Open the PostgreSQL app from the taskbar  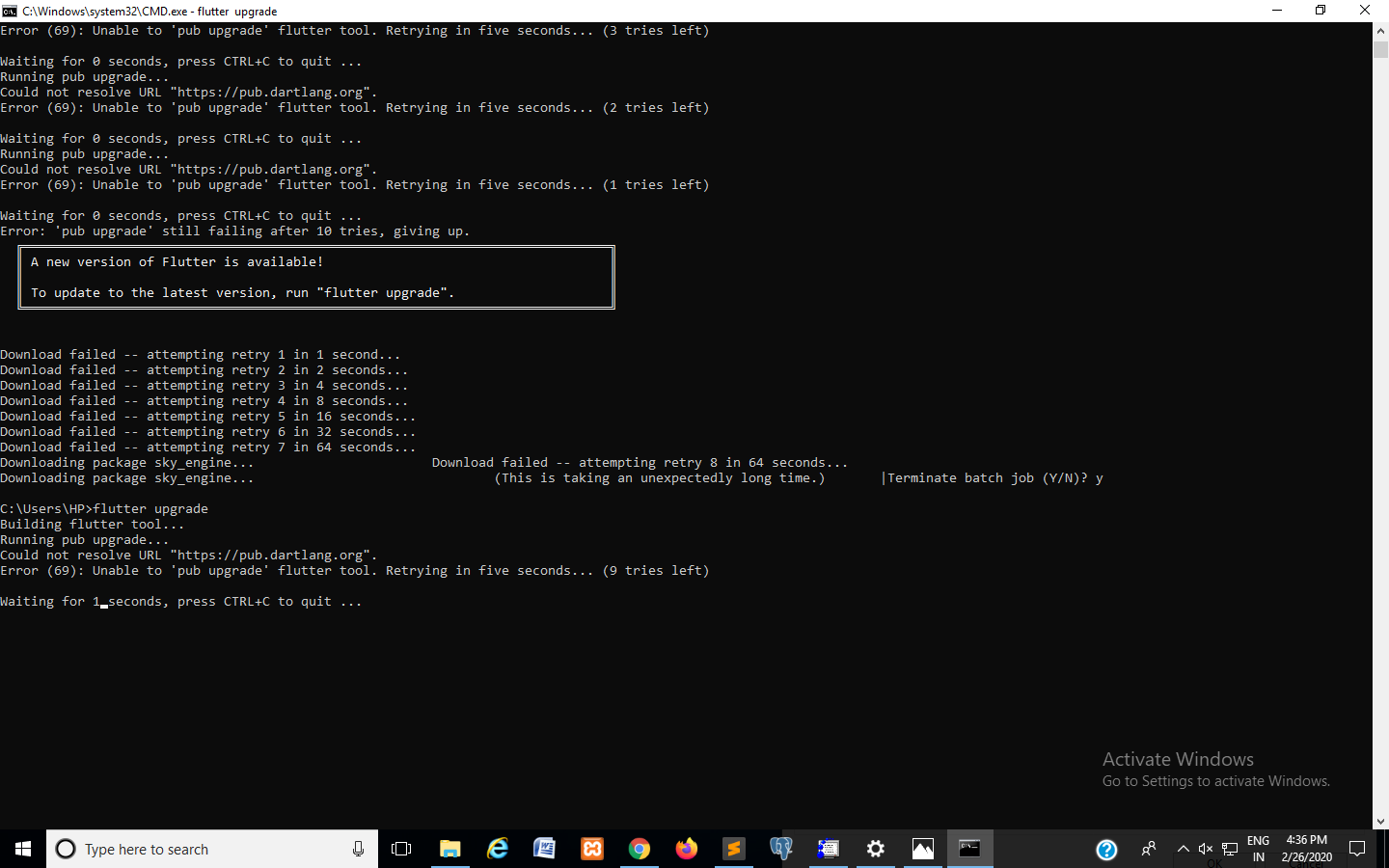781,849
